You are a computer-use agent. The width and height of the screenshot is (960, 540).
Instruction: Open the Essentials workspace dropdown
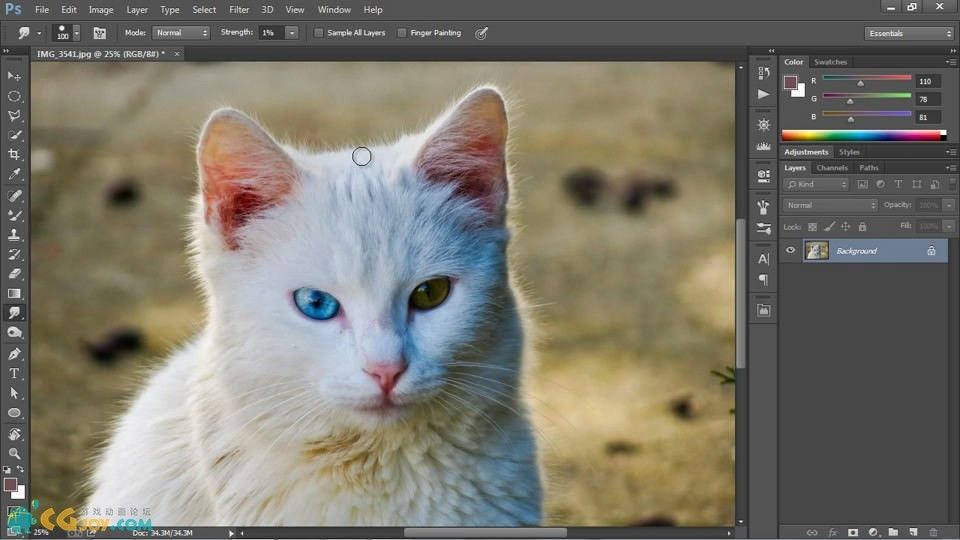click(909, 33)
